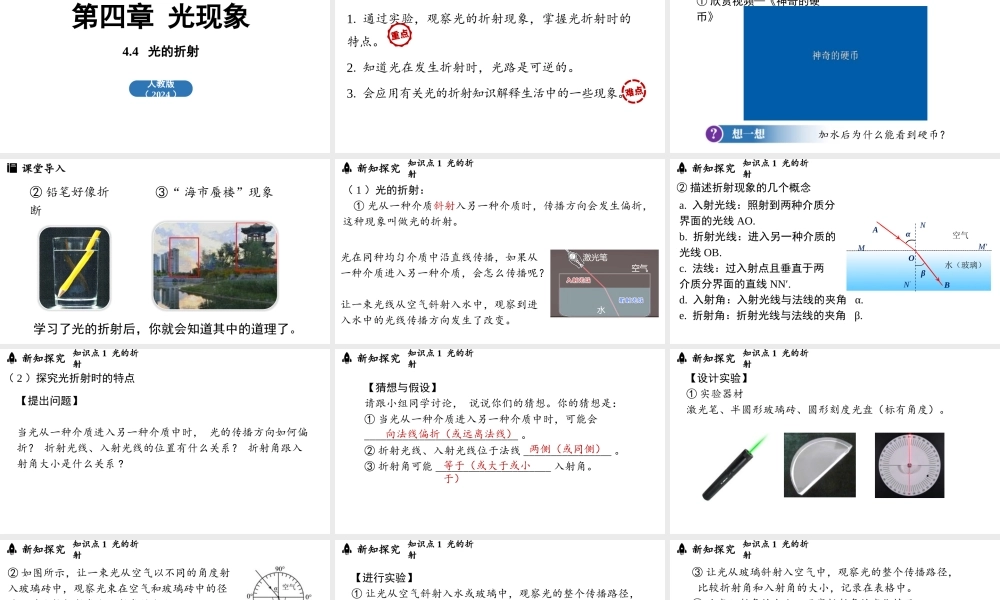Select 新知探究 label on the 设计实验 slide
The height and width of the screenshot is (600, 1000).
click(714, 358)
